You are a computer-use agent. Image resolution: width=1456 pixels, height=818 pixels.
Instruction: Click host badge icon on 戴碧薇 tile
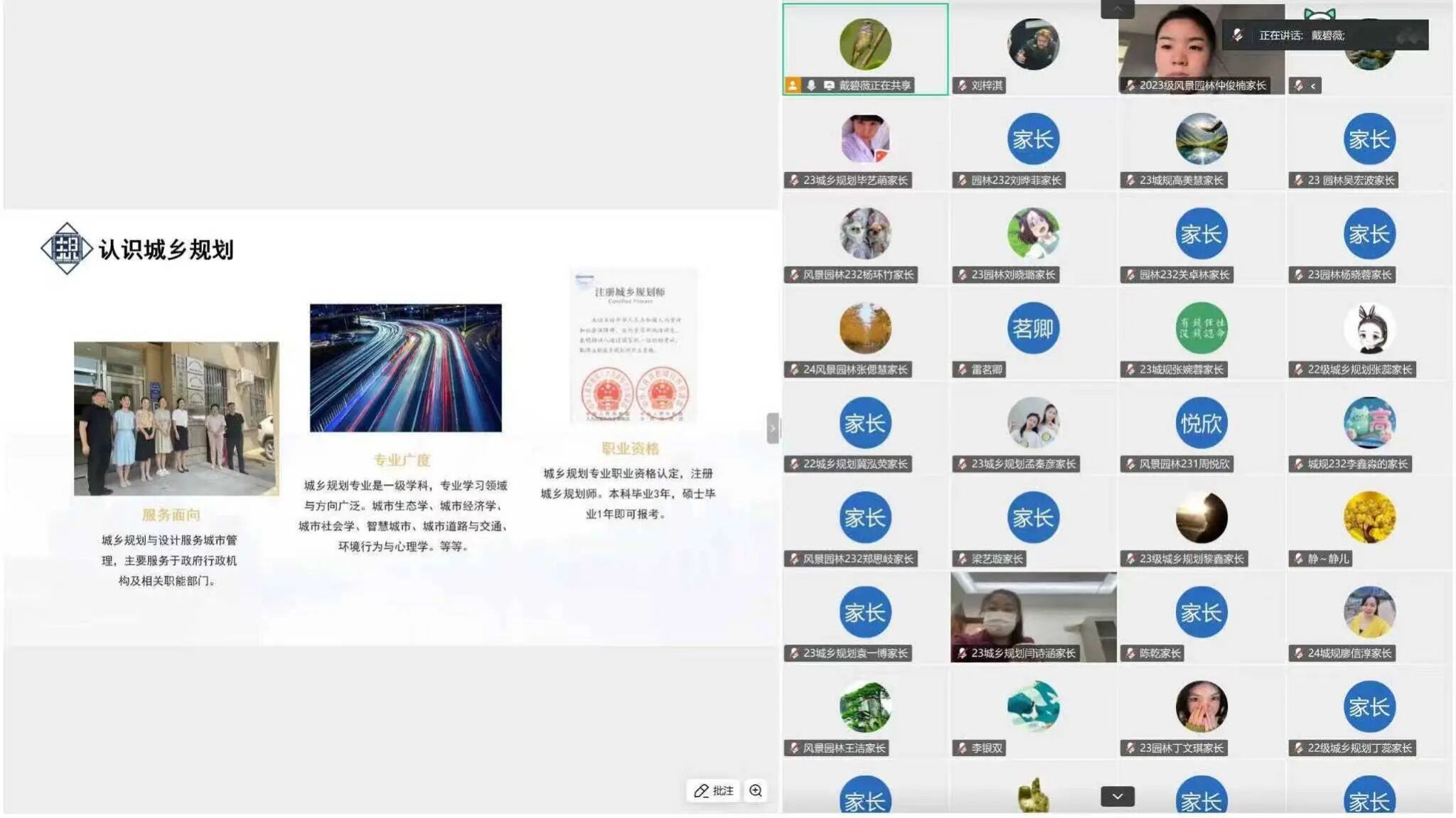792,85
